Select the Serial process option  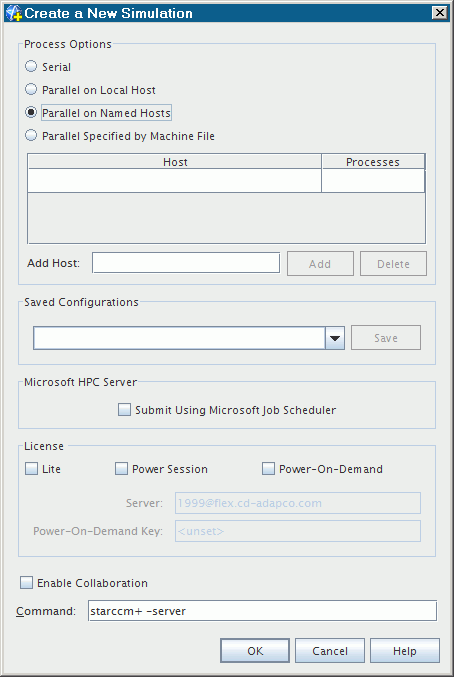click(31, 66)
